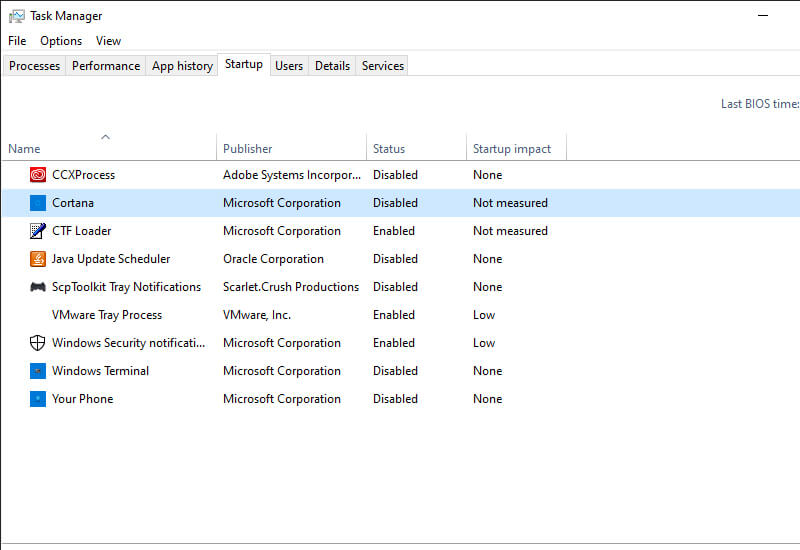The image size is (800, 550).
Task: Click the Enabled status for CTF Loader
Action: pos(394,231)
